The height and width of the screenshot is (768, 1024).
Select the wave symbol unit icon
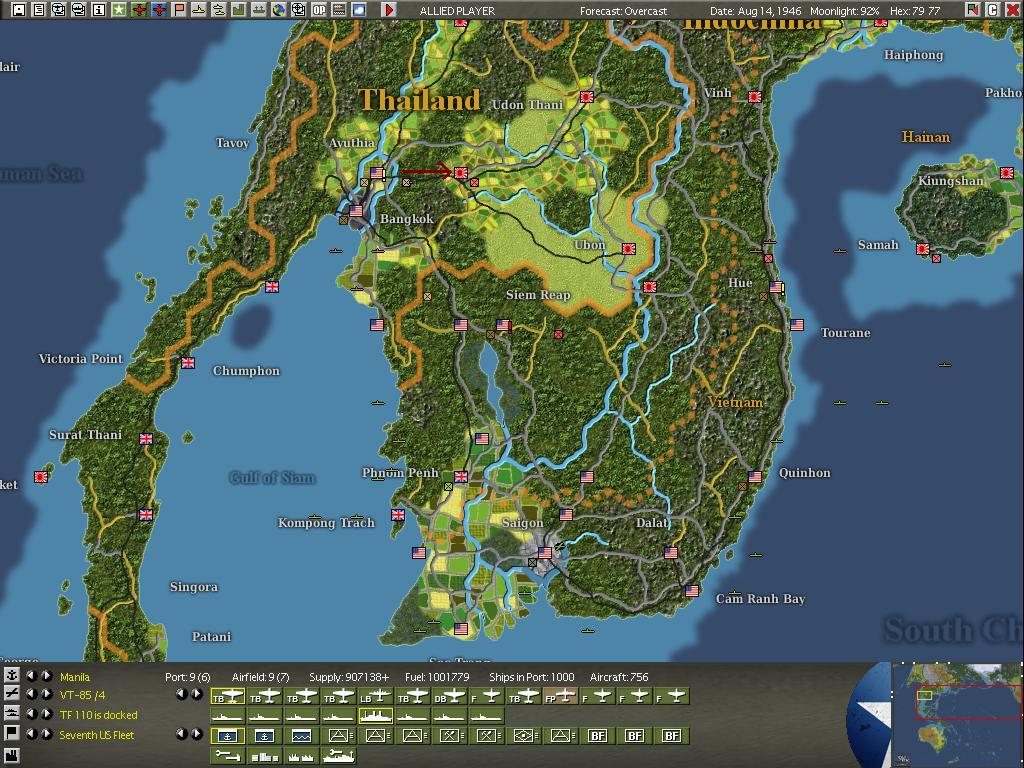pos(301,736)
